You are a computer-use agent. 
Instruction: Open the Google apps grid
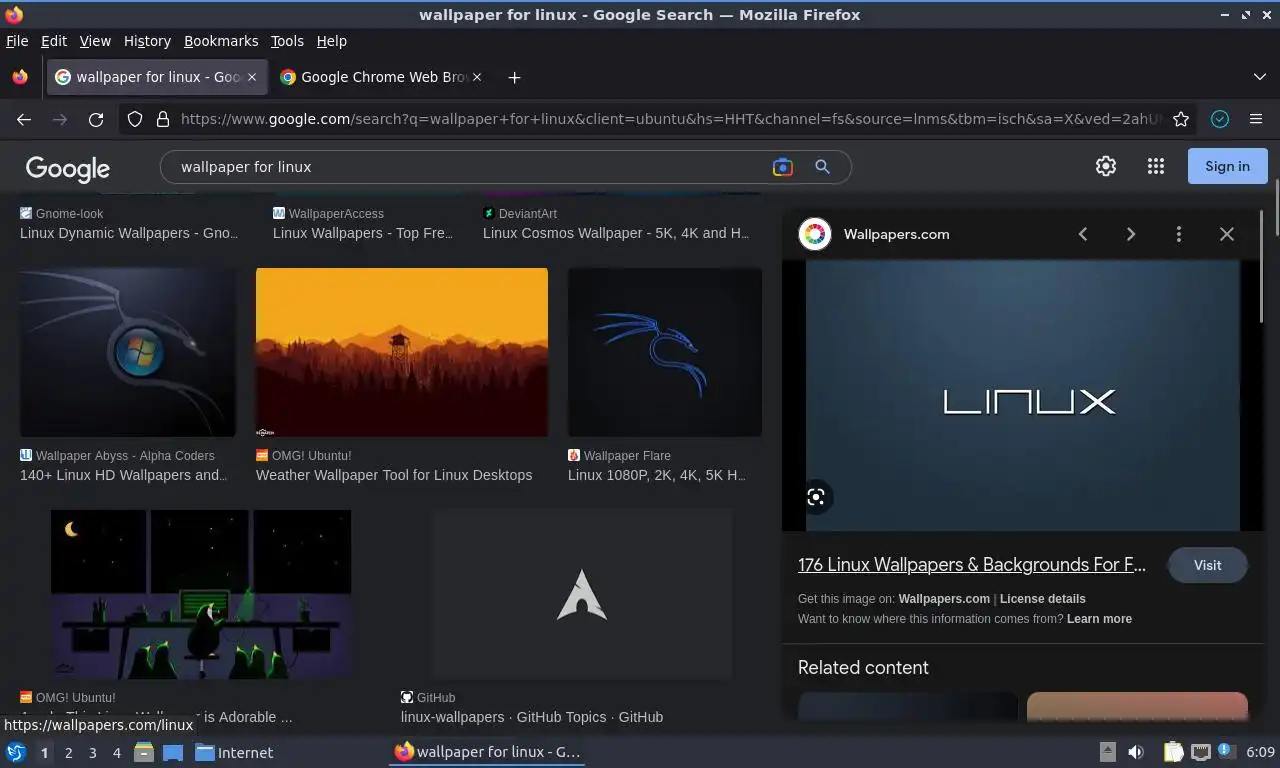1156,167
